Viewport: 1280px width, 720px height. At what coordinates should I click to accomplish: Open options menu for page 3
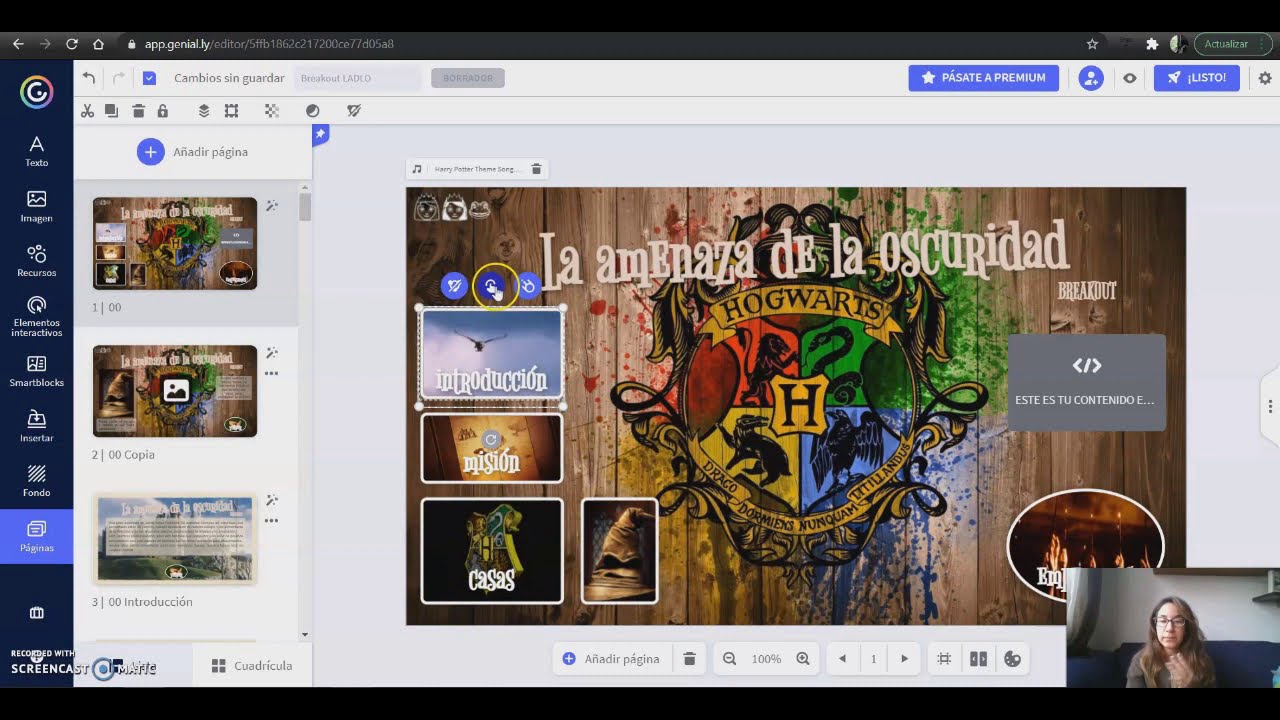pos(271,521)
